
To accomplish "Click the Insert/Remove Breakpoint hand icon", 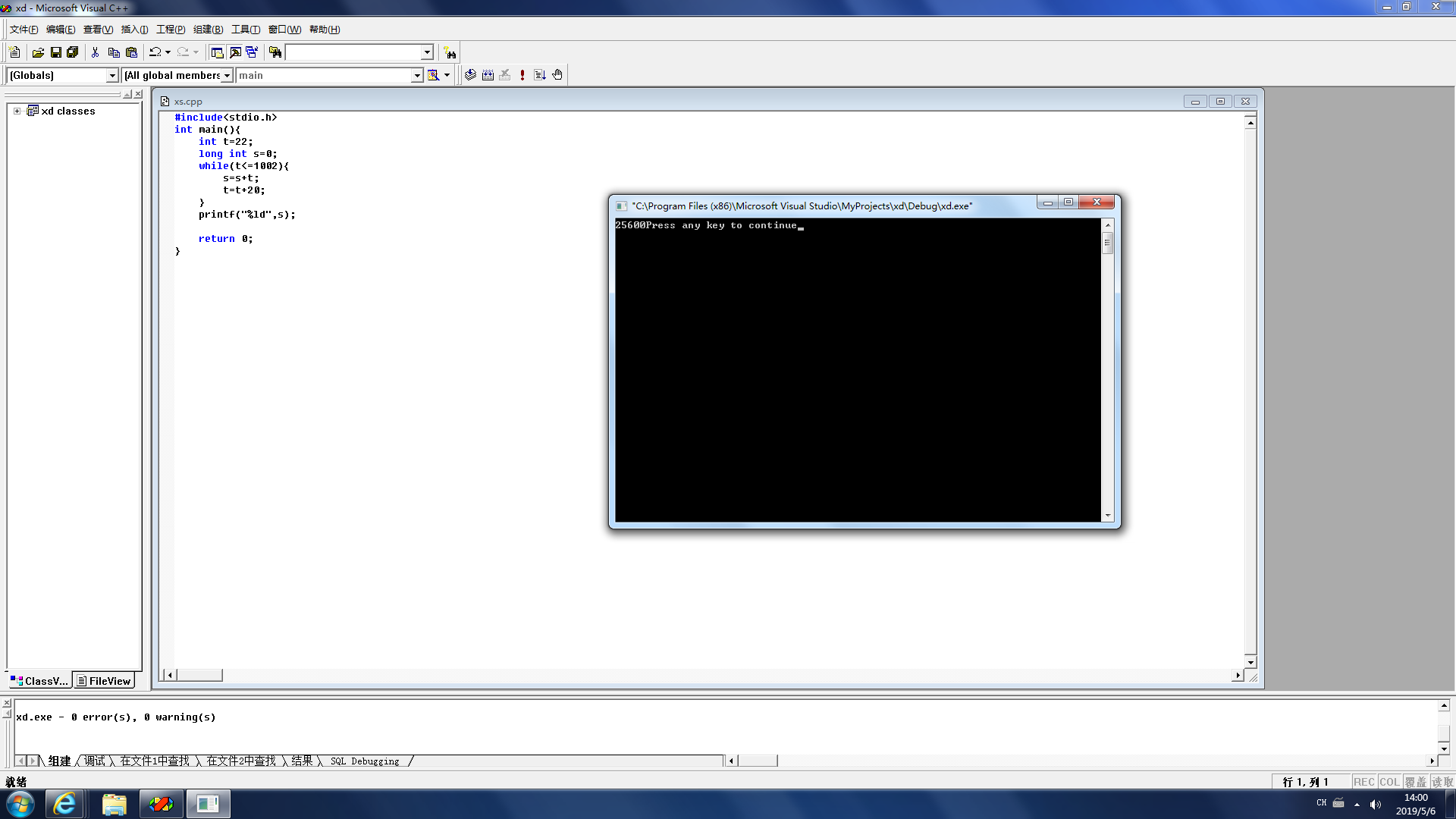I will tap(557, 75).
